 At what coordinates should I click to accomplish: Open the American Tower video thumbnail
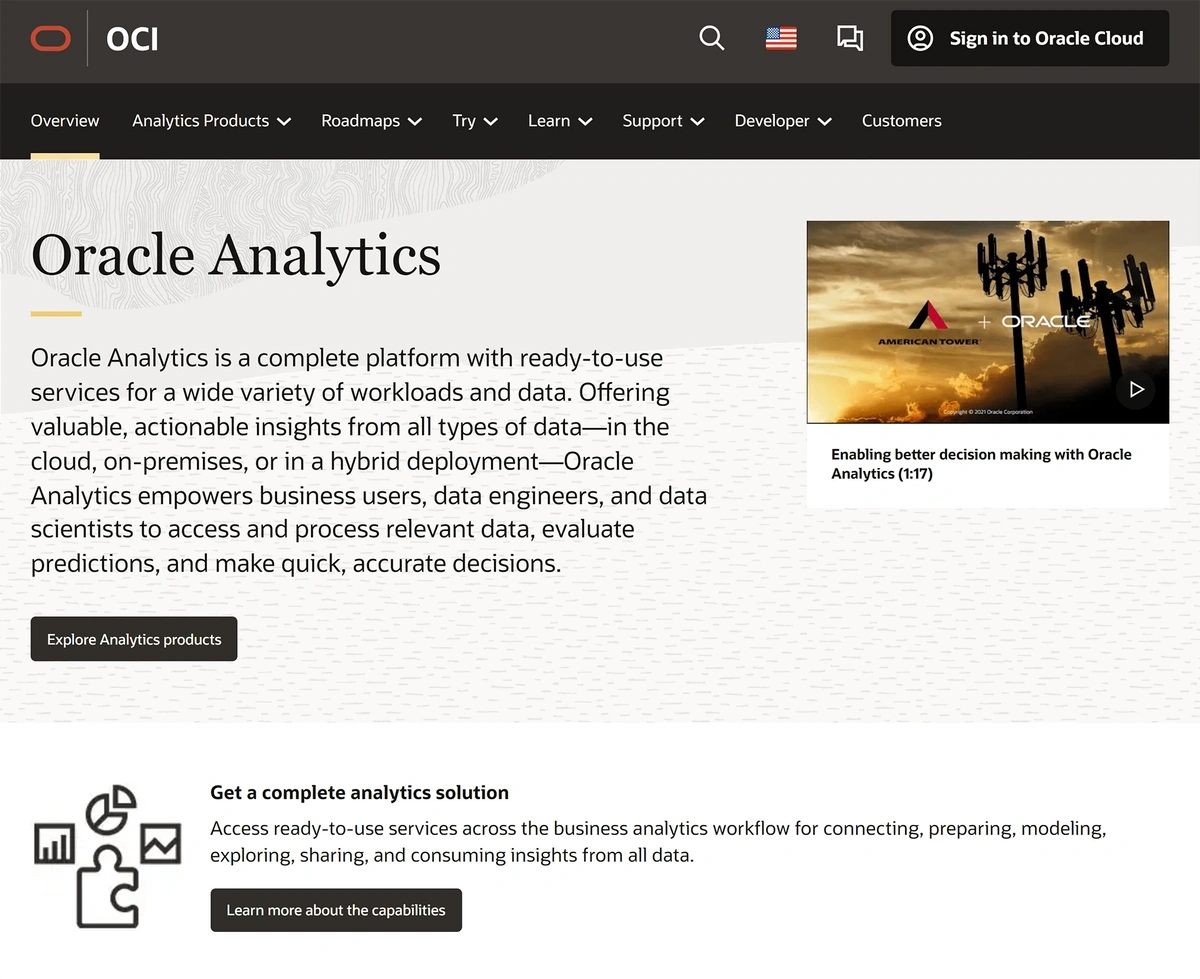click(988, 322)
